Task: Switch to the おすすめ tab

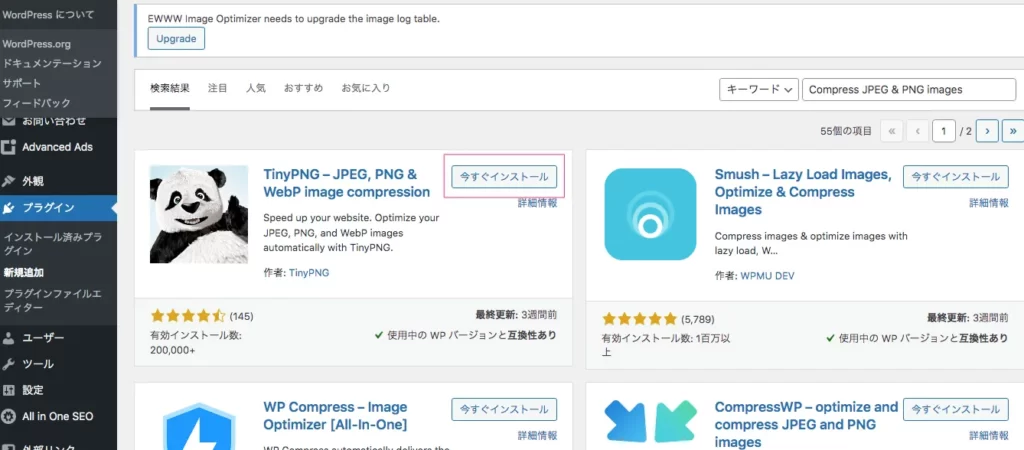Action: 303,88
